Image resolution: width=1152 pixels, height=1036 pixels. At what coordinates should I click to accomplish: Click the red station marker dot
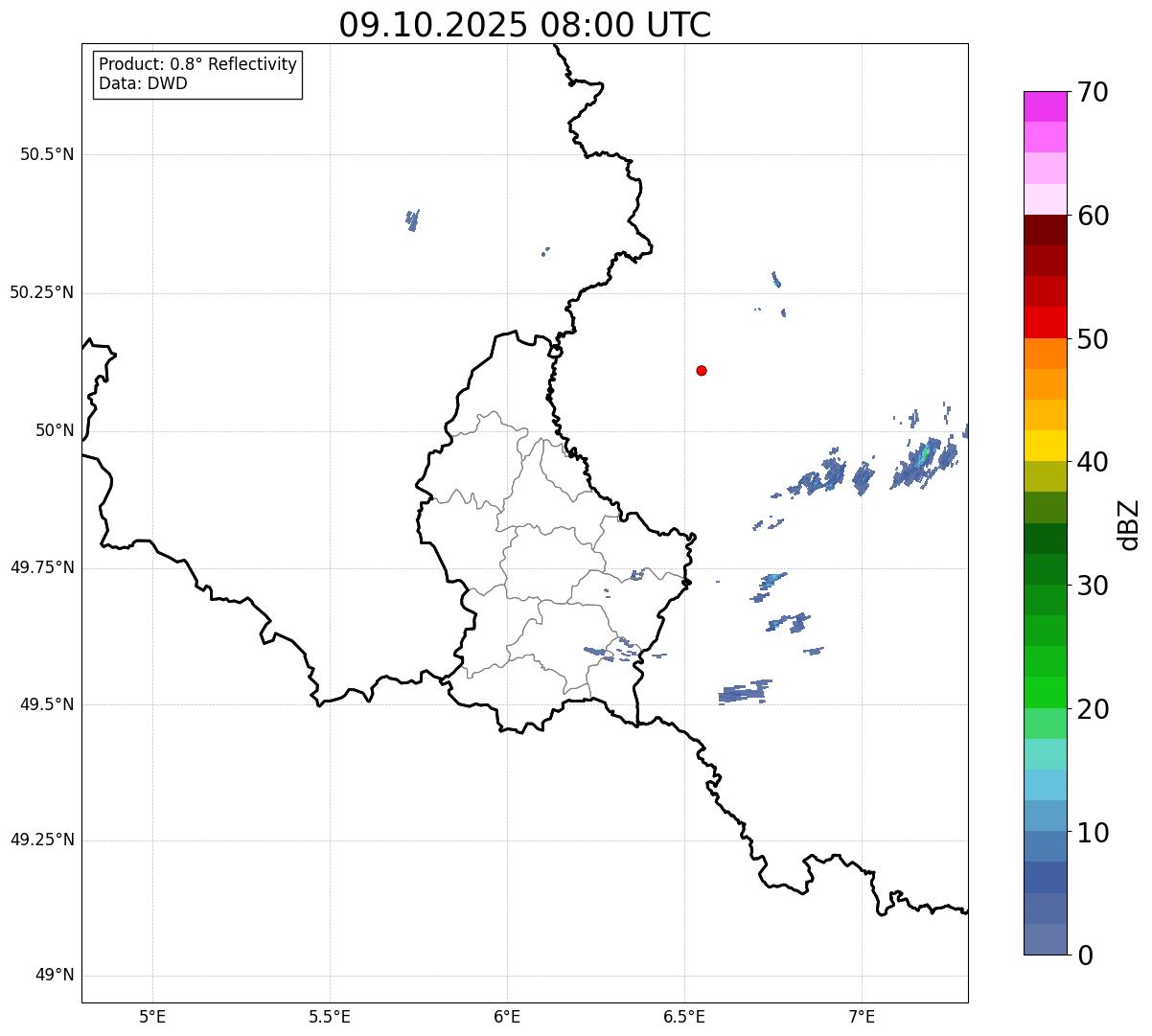(x=702, y=370)
